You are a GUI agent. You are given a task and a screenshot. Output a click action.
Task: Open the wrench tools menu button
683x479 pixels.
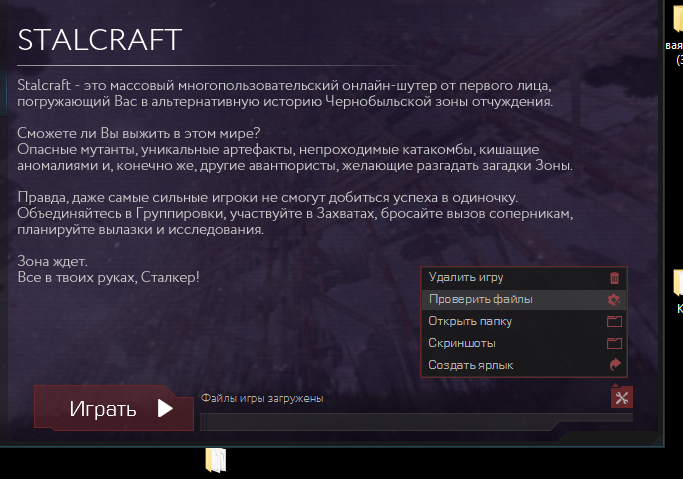click(622, 397)
